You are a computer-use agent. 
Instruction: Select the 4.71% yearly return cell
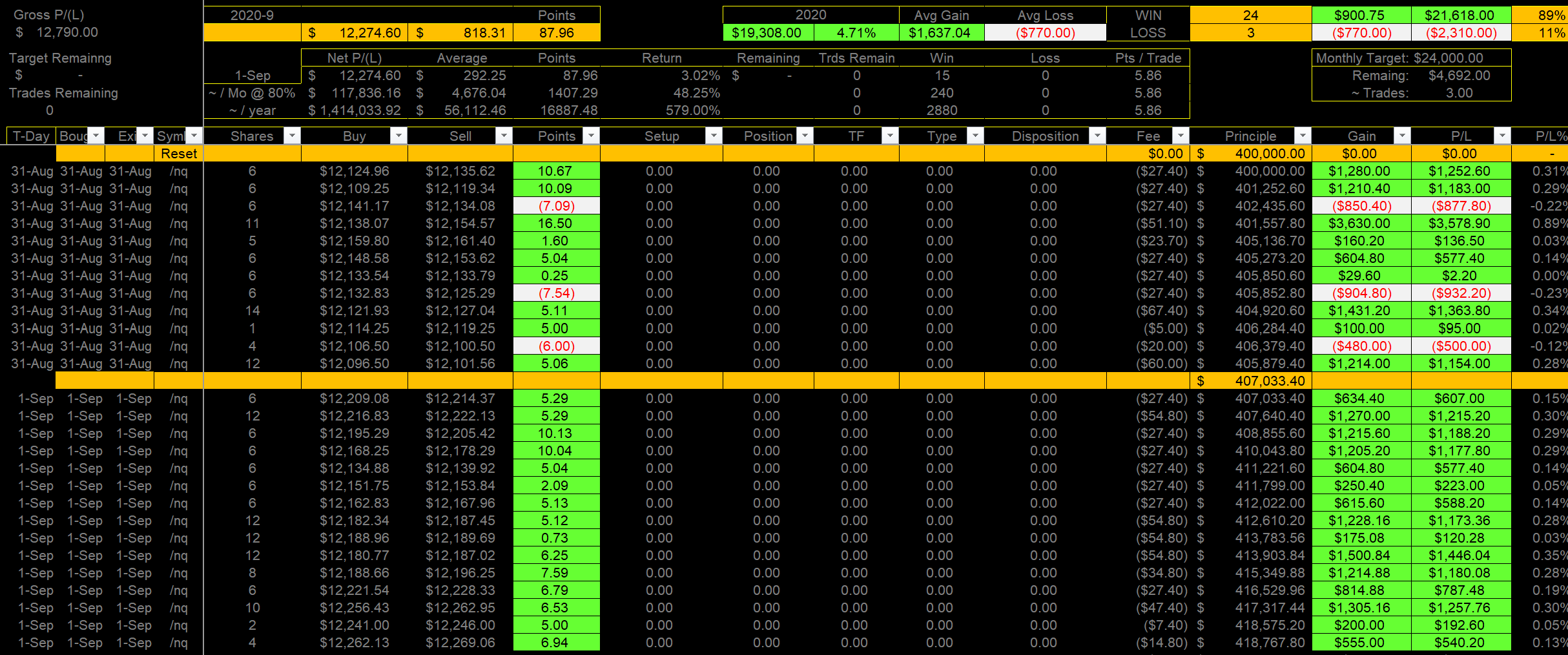pos(856,32)
